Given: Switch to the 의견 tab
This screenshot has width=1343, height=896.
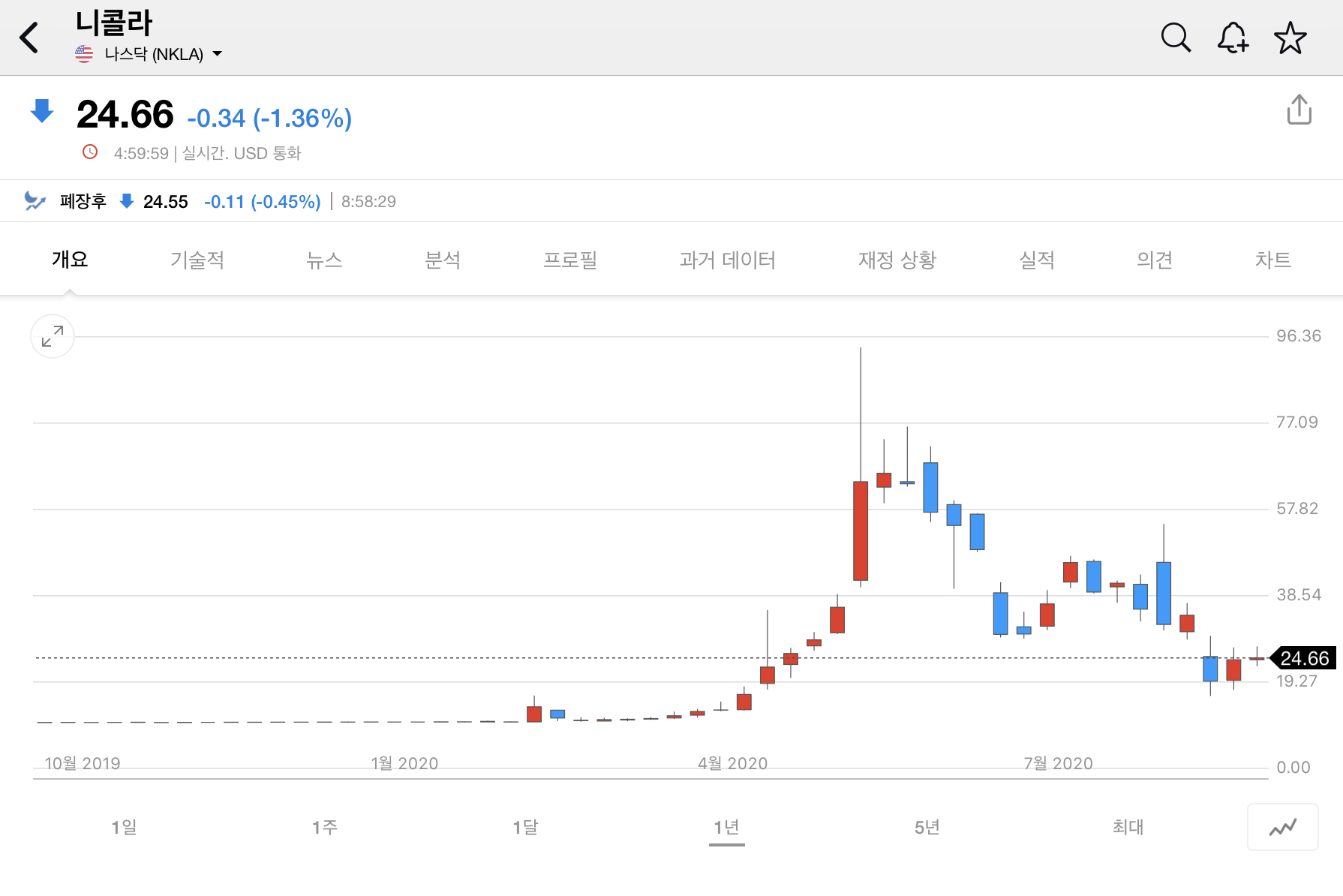Looking at the screenshot, I should [x=1155, y=260].
